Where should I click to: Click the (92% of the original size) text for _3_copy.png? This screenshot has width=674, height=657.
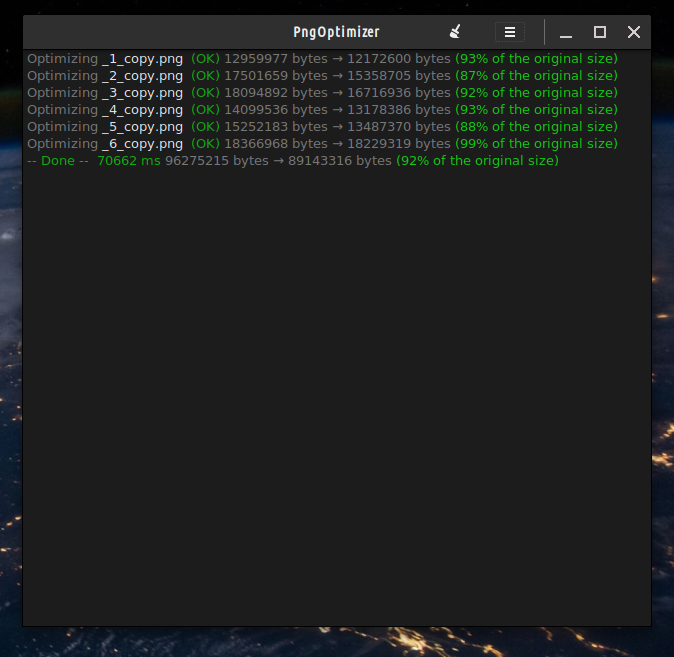(536, 93)
